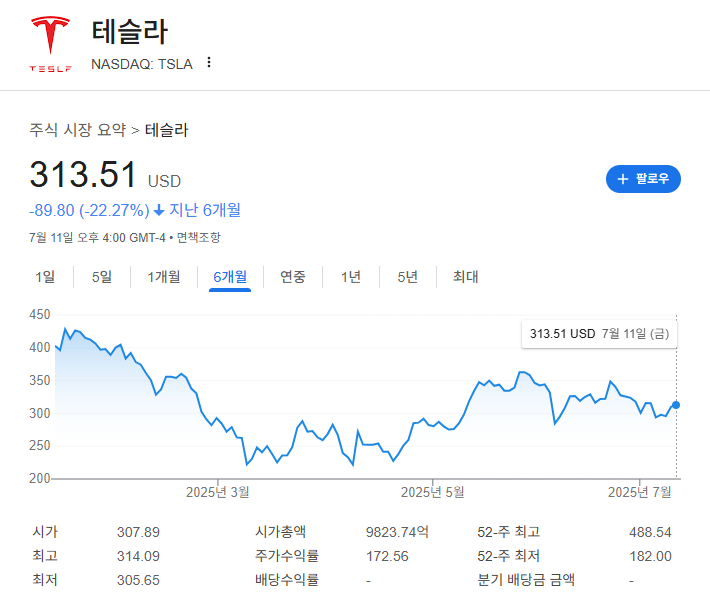Click the 분기 배당금 금액 label
This screenshot has width=710, height=601.
[526, 580]
